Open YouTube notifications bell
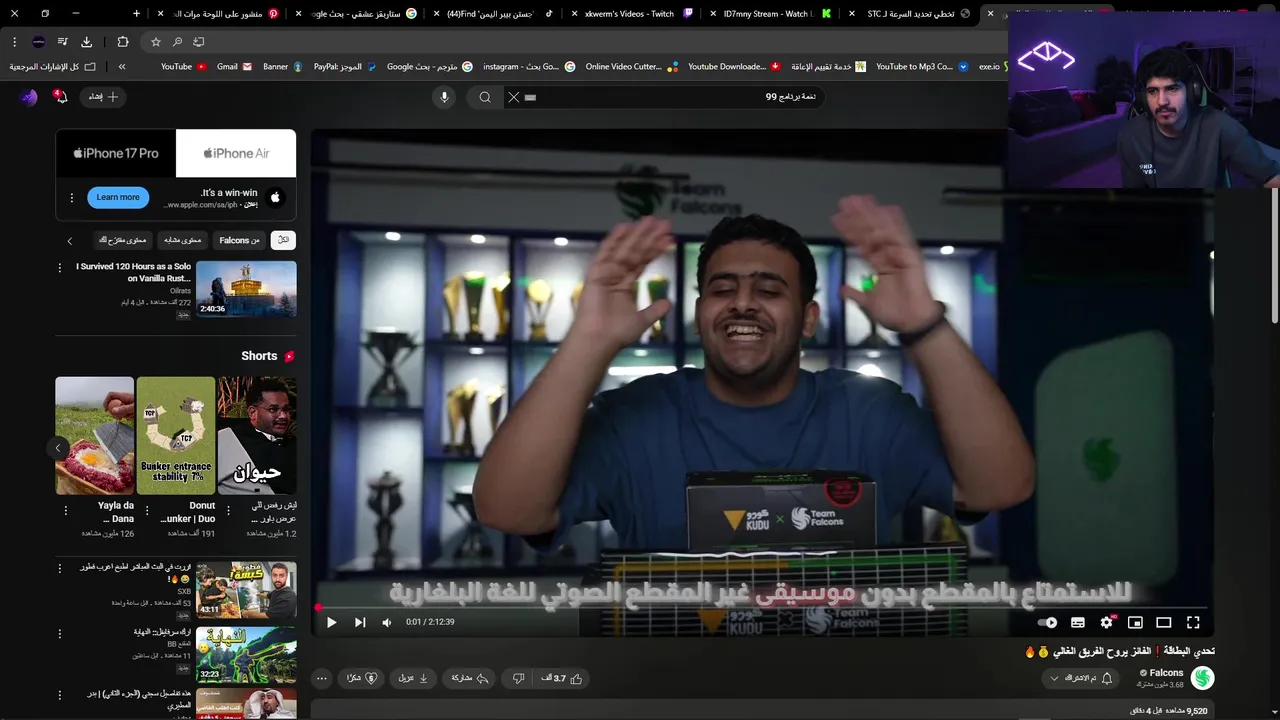This screenshot has width=1280, height=720. [x=61, y=97]
